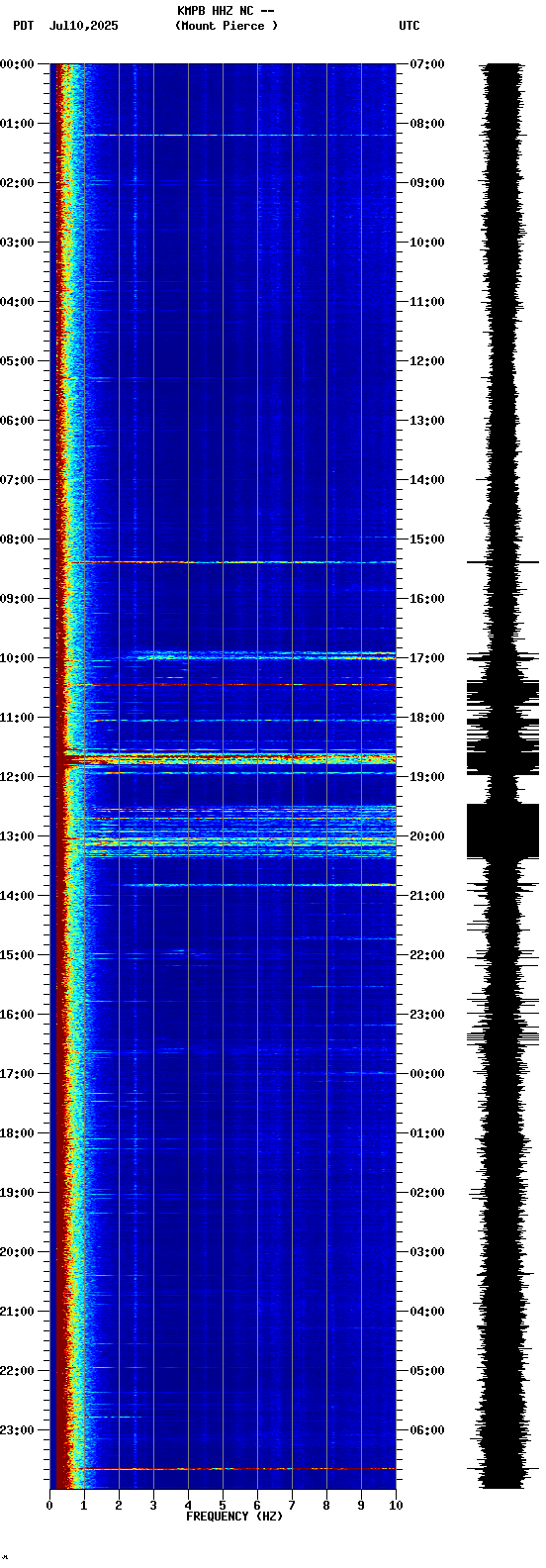
Task: Click the 07:00 UTC time label
Action: click(427, 64)
